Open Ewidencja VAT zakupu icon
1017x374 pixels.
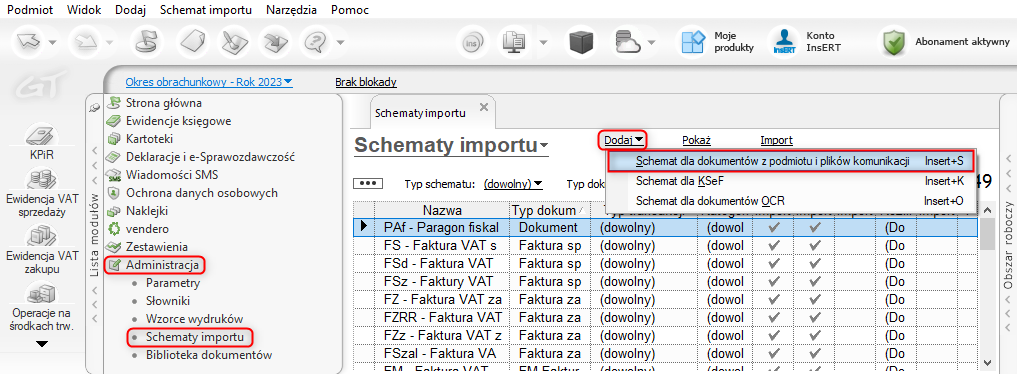[x=42, y=237]
